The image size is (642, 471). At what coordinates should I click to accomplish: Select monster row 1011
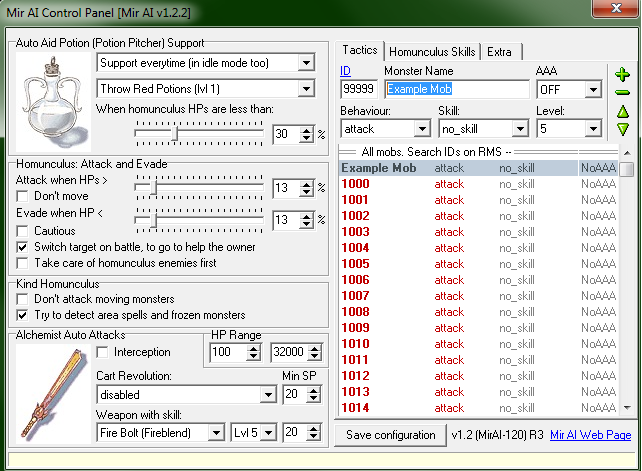478,360
